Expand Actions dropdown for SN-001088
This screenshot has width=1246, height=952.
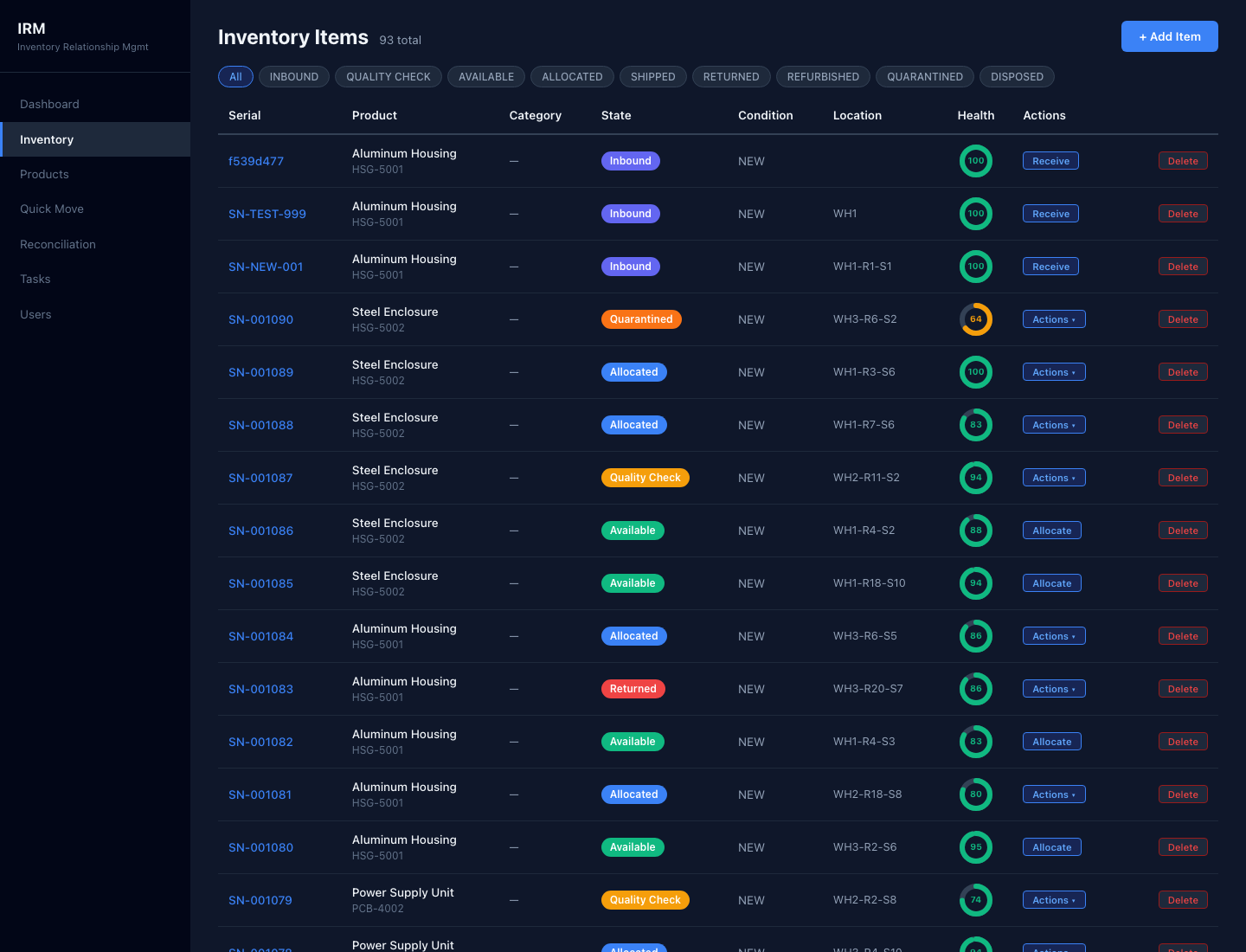point(1054,425)
